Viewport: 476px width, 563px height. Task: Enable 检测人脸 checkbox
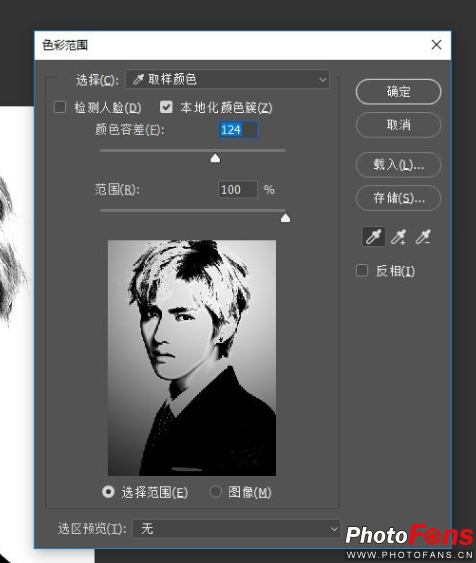click(x=60, y=107)
